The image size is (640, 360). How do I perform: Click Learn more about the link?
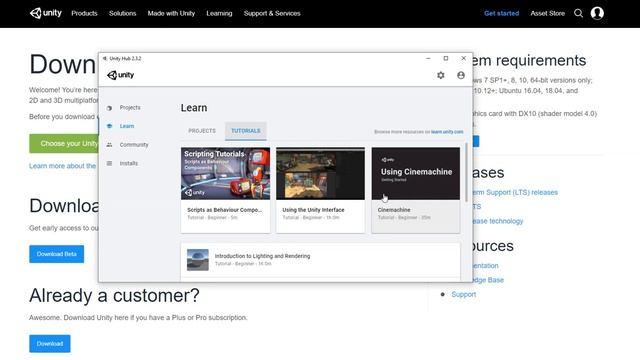(62, 166)
